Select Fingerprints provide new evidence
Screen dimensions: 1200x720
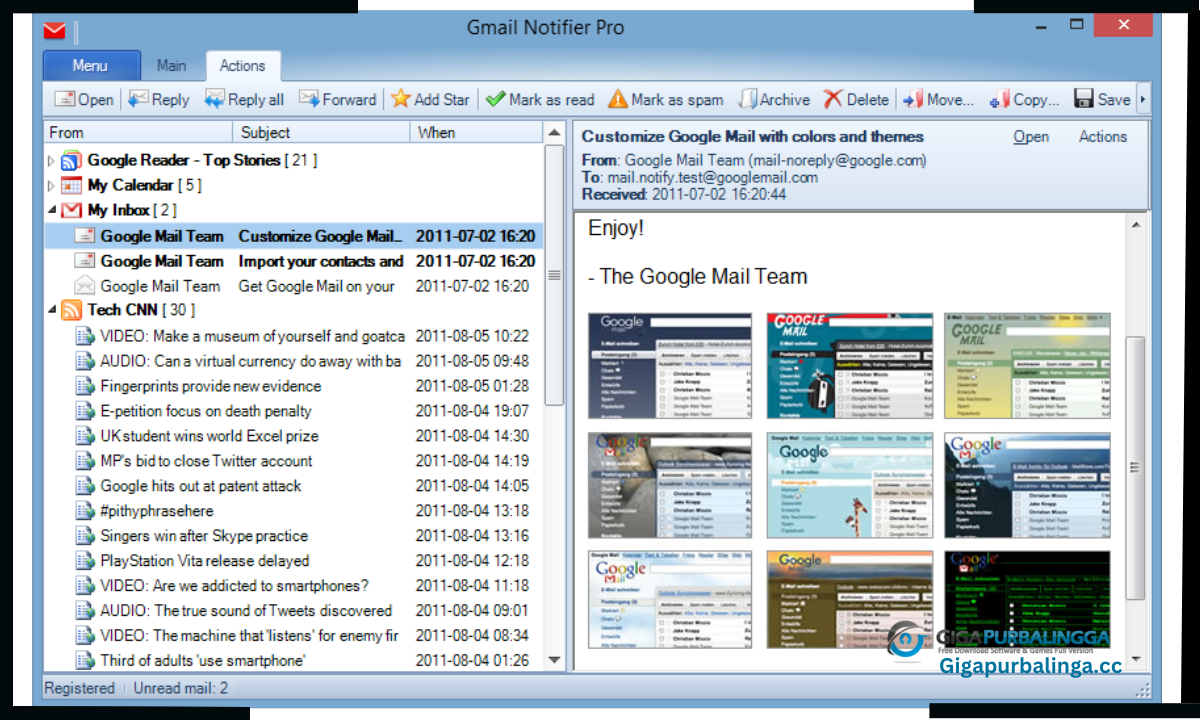tap(294, 386)
